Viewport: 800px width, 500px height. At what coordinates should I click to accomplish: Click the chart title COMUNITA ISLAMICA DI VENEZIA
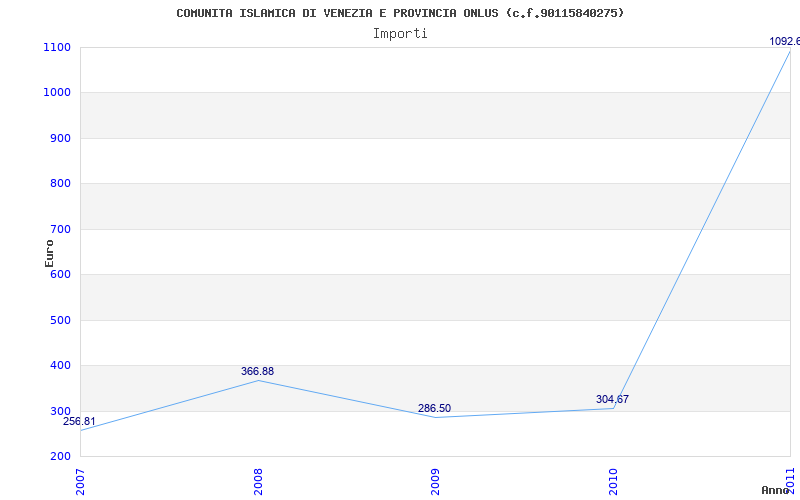[400, 13]
